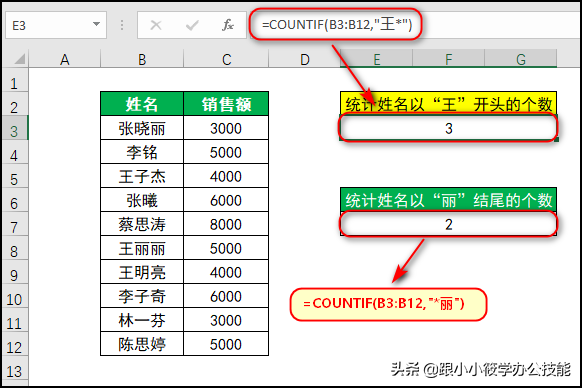Select cell containing 王子杰
The height and width of the screenshot is (388, 582).
tap(142, 176)
